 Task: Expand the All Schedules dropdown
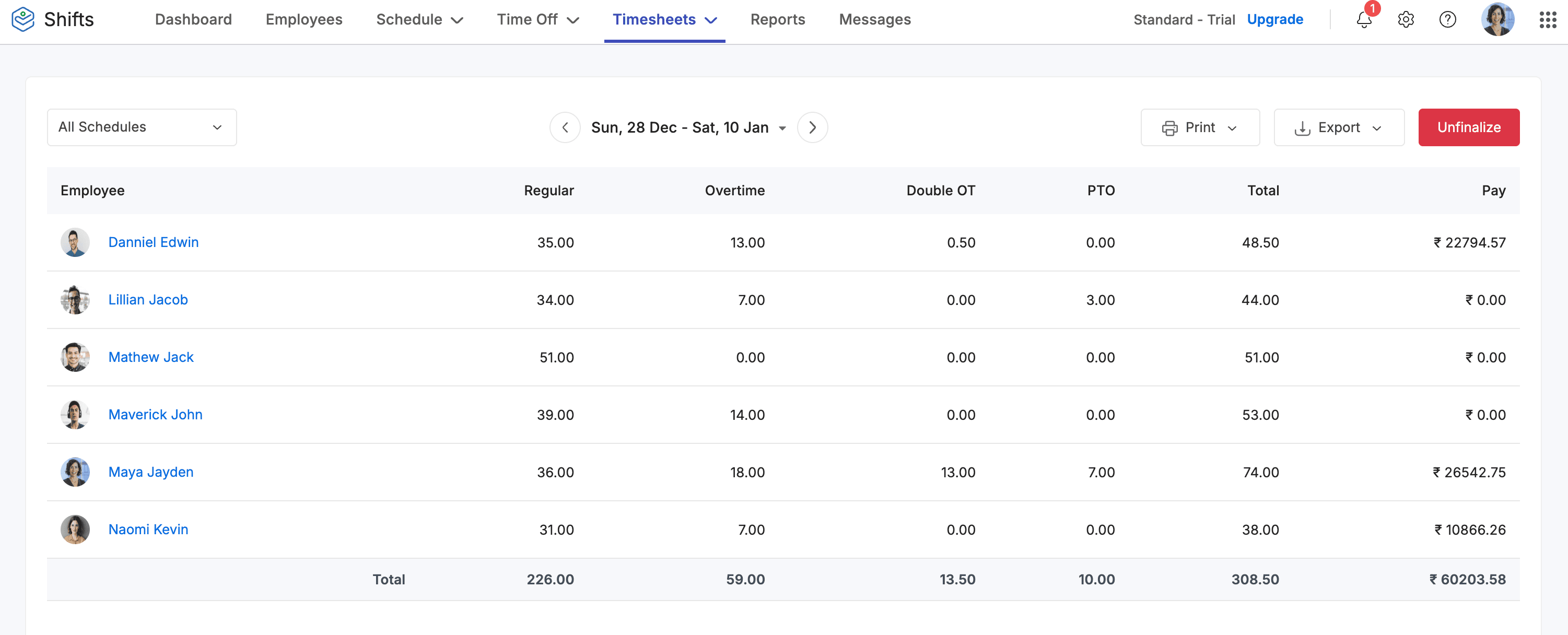tap(141, 127)
